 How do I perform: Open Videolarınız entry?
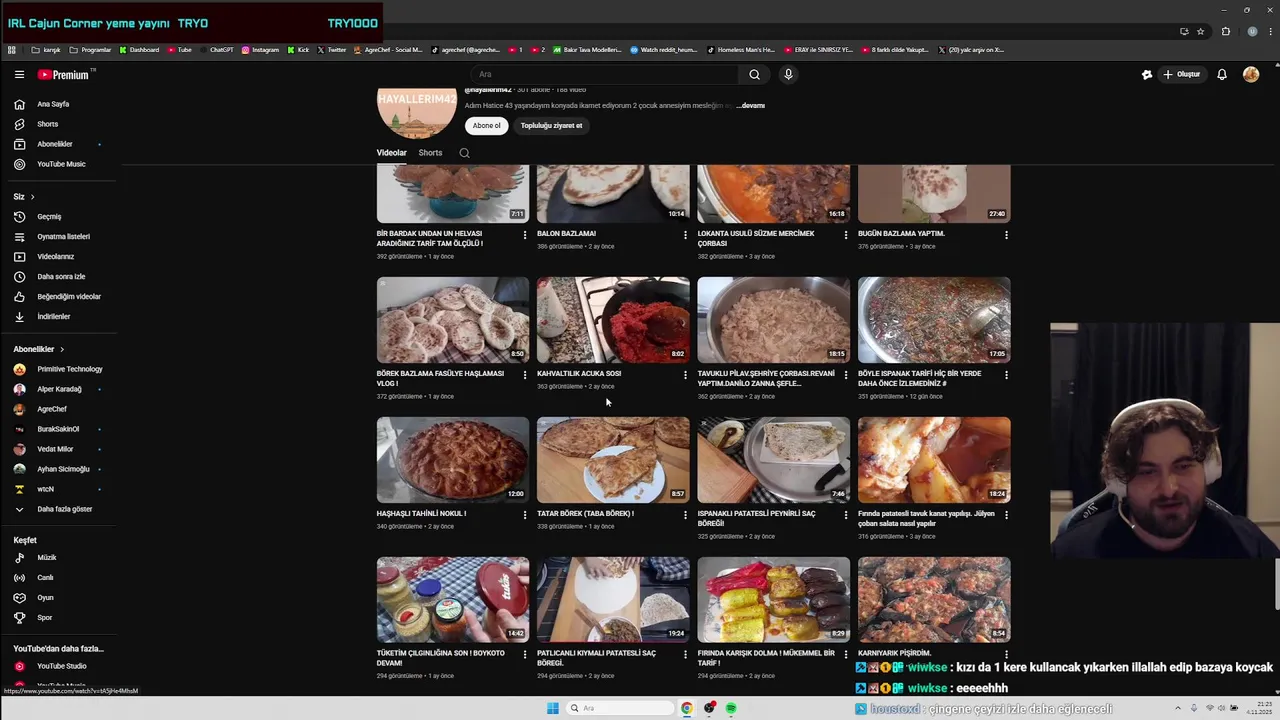(56, 256)
